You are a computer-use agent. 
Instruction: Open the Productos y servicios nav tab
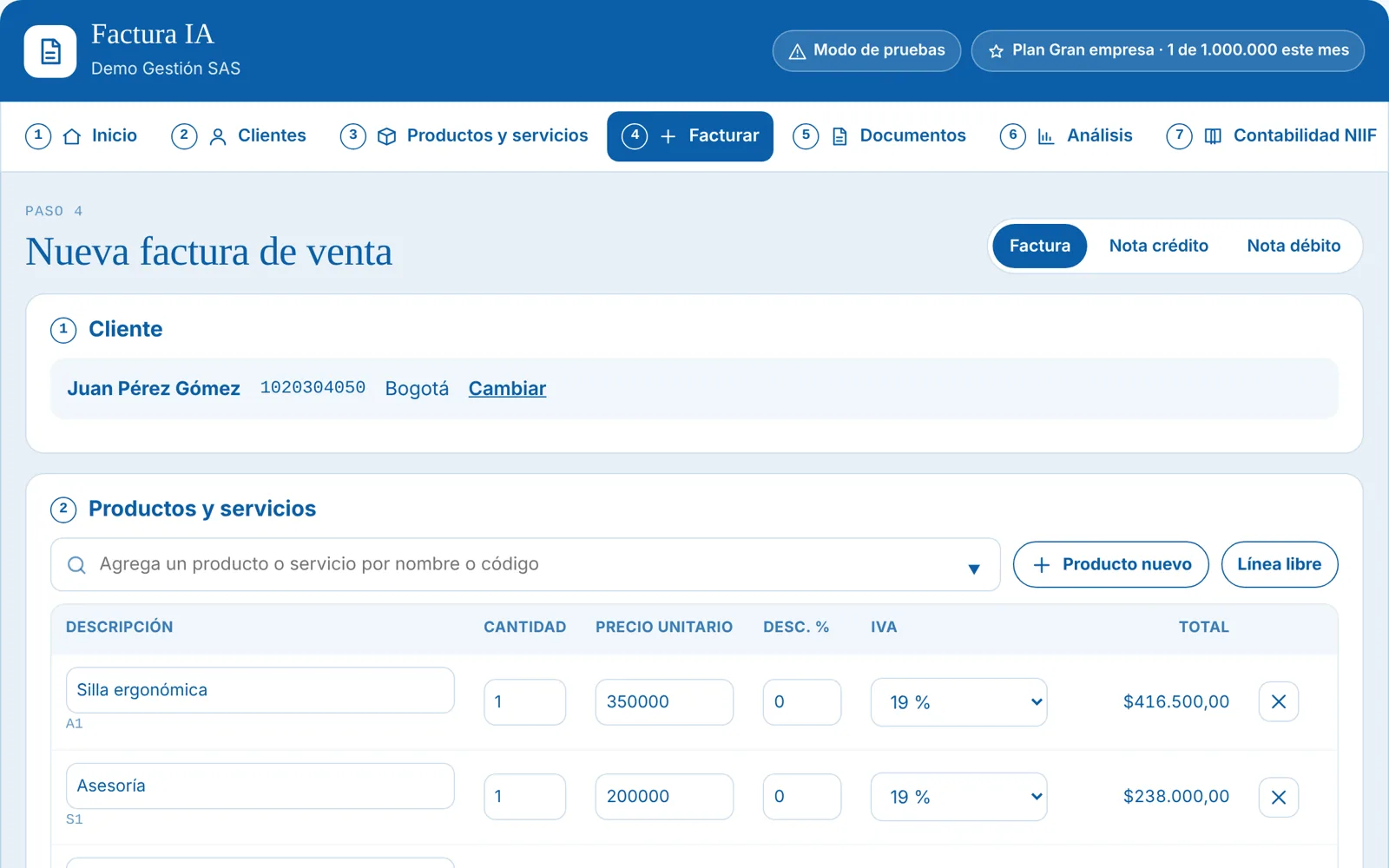(x=464, y=136)
